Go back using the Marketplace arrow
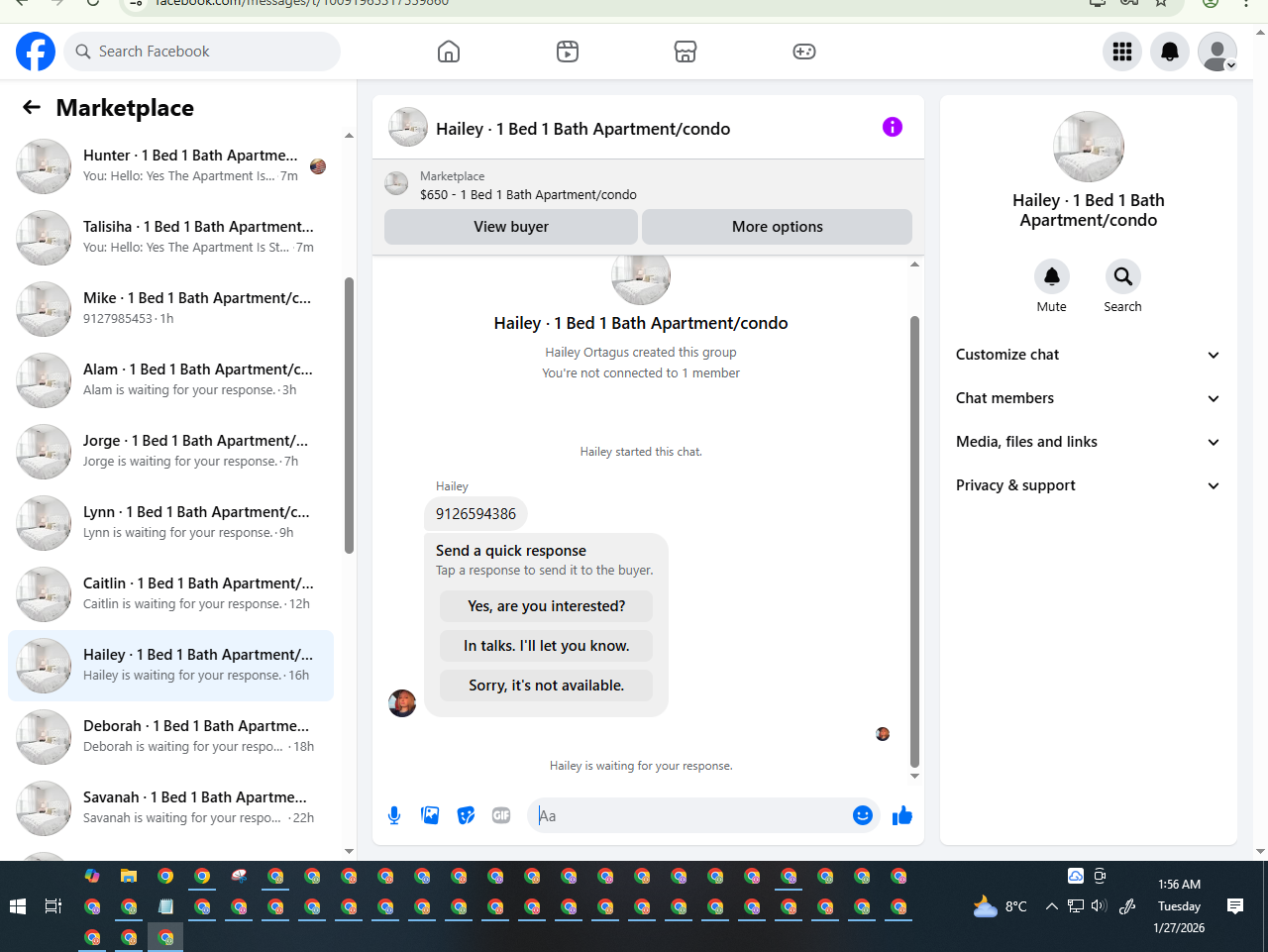Image resolution: width=1268 pixels, height=952 pixels. 32,108
